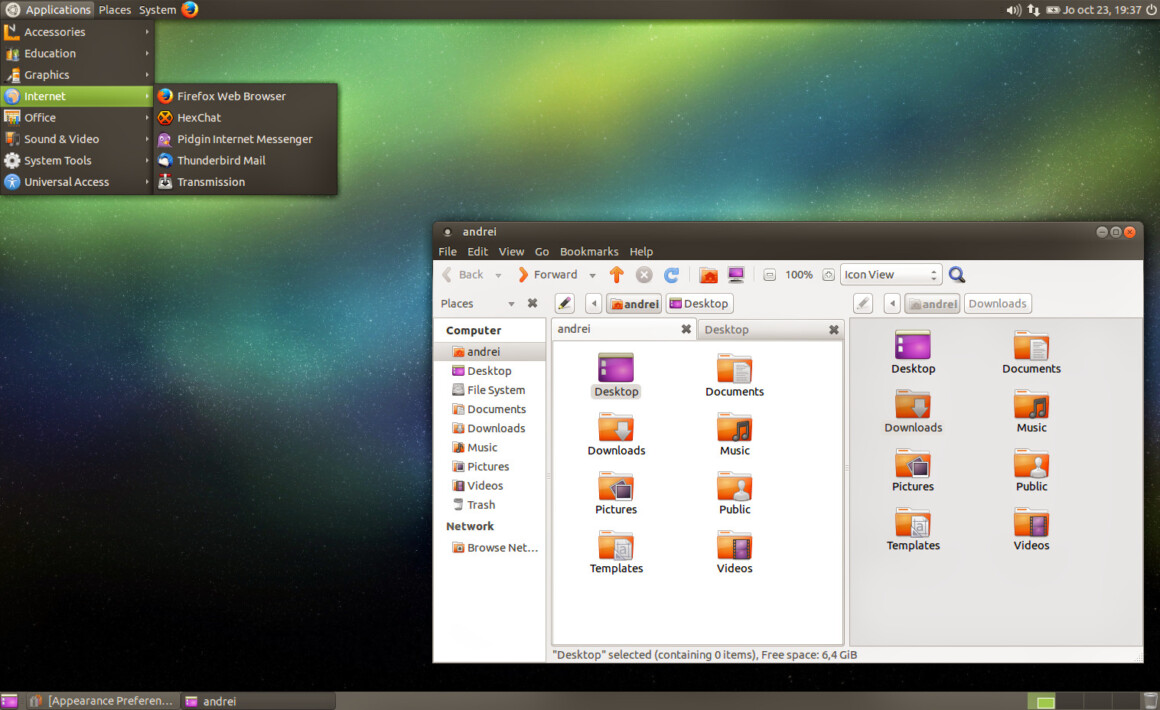The height and width of the screenshot is (710, 1160).
Task: Start a file search with the magnifier icon
Action: coord(956,274)
